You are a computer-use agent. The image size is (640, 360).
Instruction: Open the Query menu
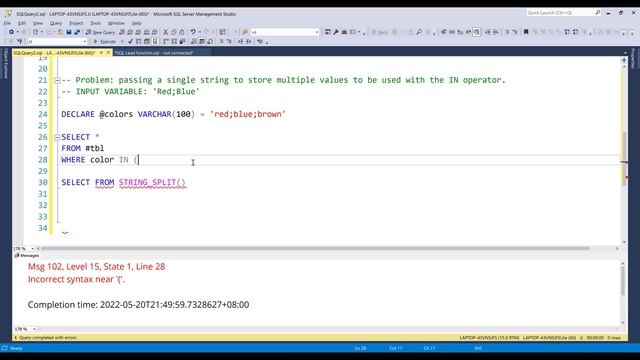(56, 23)
